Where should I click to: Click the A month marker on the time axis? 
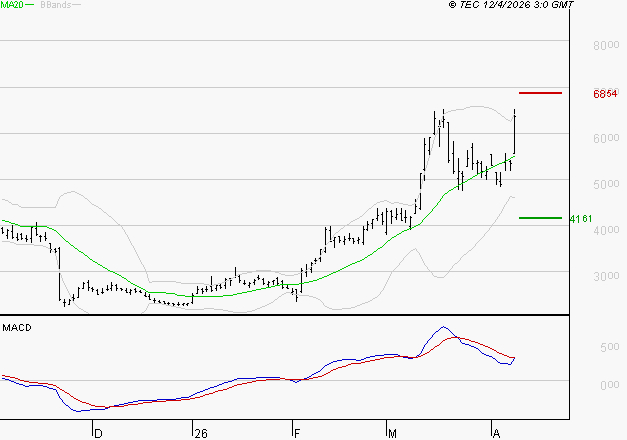point(496,433)
